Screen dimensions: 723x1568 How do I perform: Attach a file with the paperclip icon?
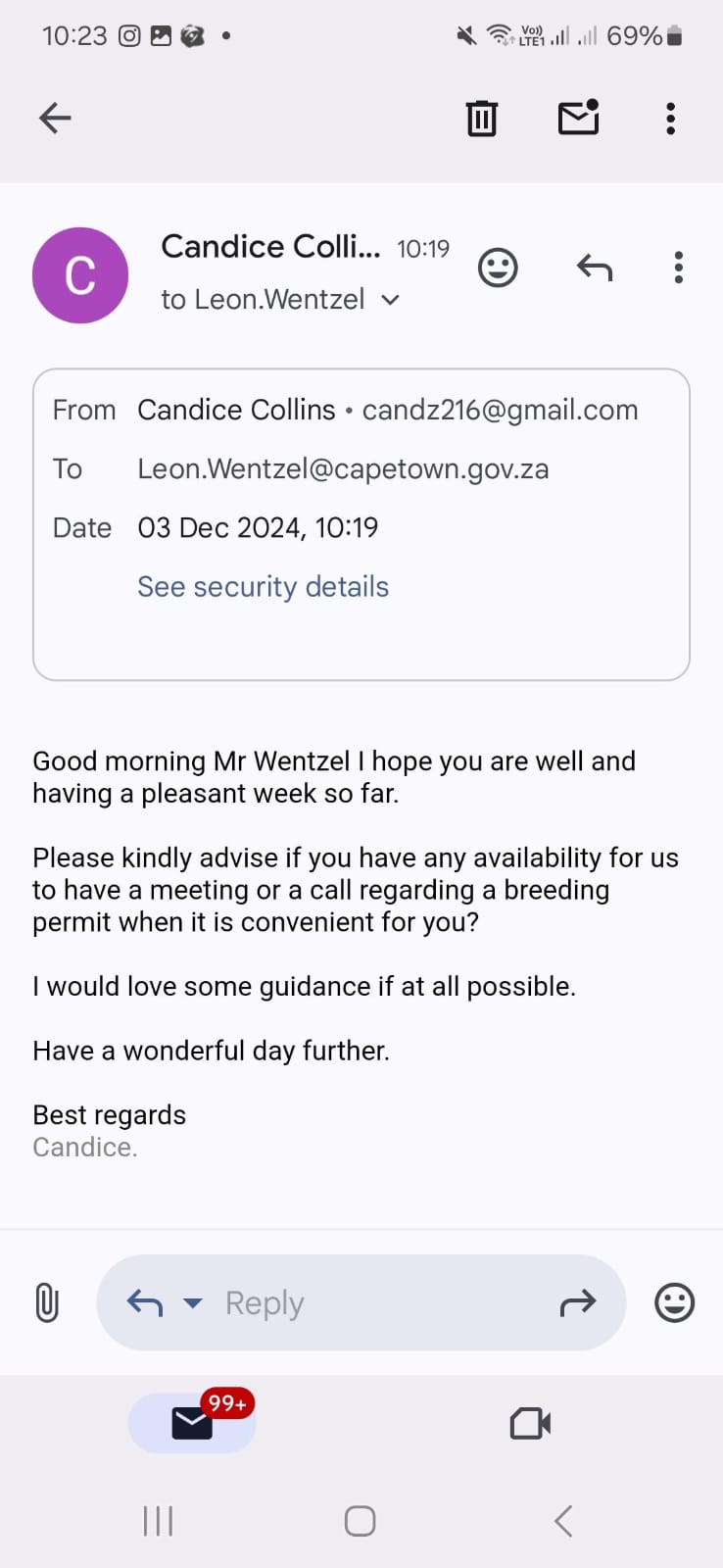pos(47,1302)
